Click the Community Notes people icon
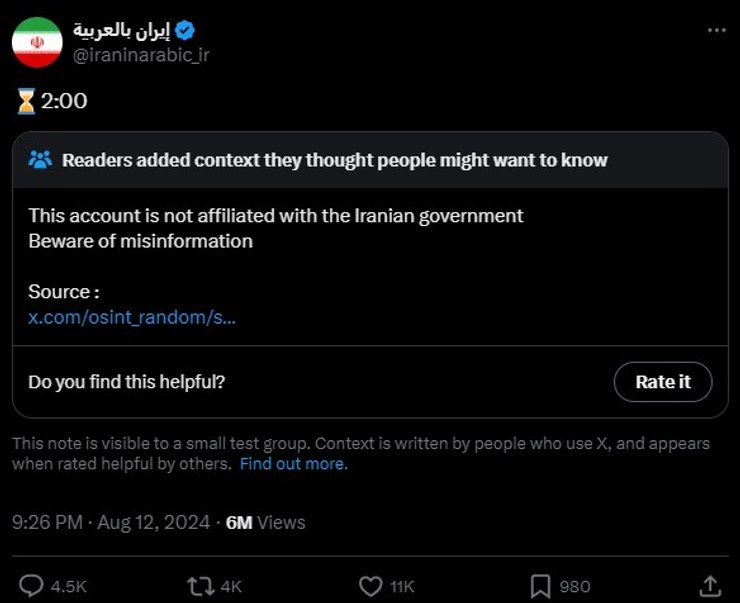Screen dimensions: 740x603 pyautogui.click(x=40, y=160)
